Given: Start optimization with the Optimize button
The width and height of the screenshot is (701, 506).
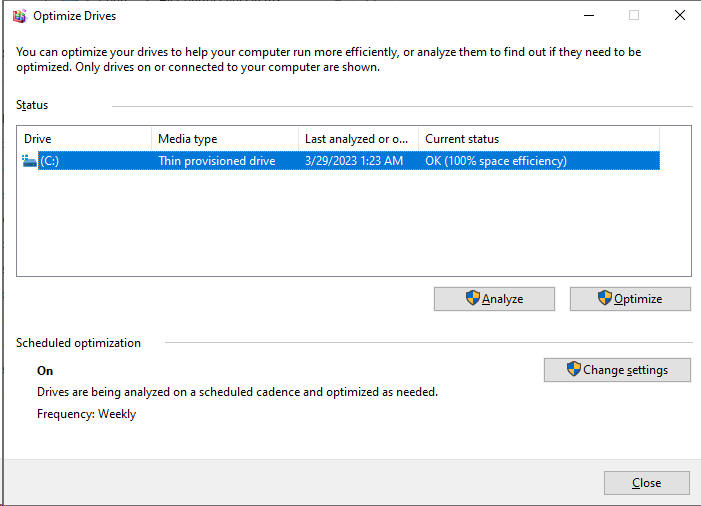Looking at the screenshot, I should [x=630, y=299].
